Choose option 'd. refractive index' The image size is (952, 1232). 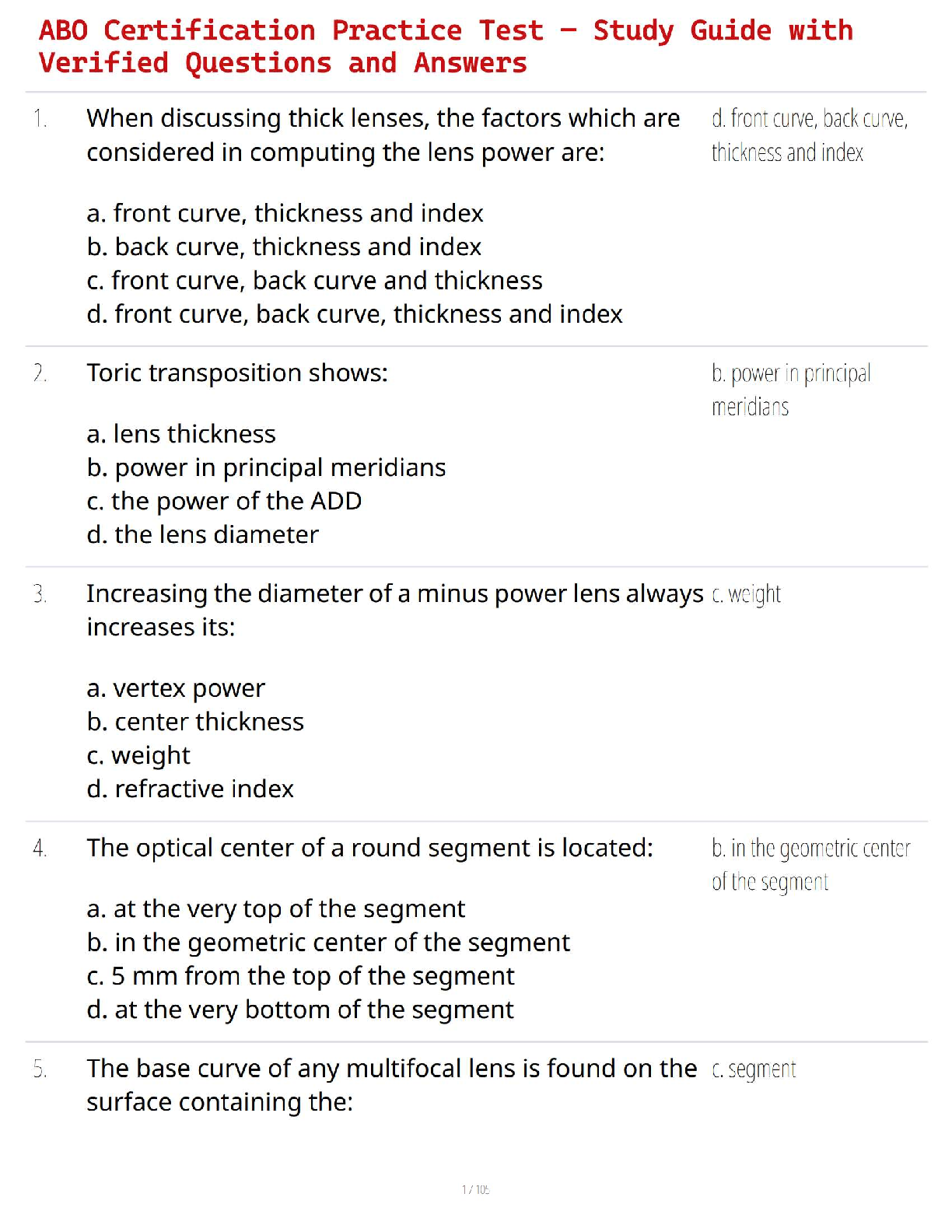point(190,789)
